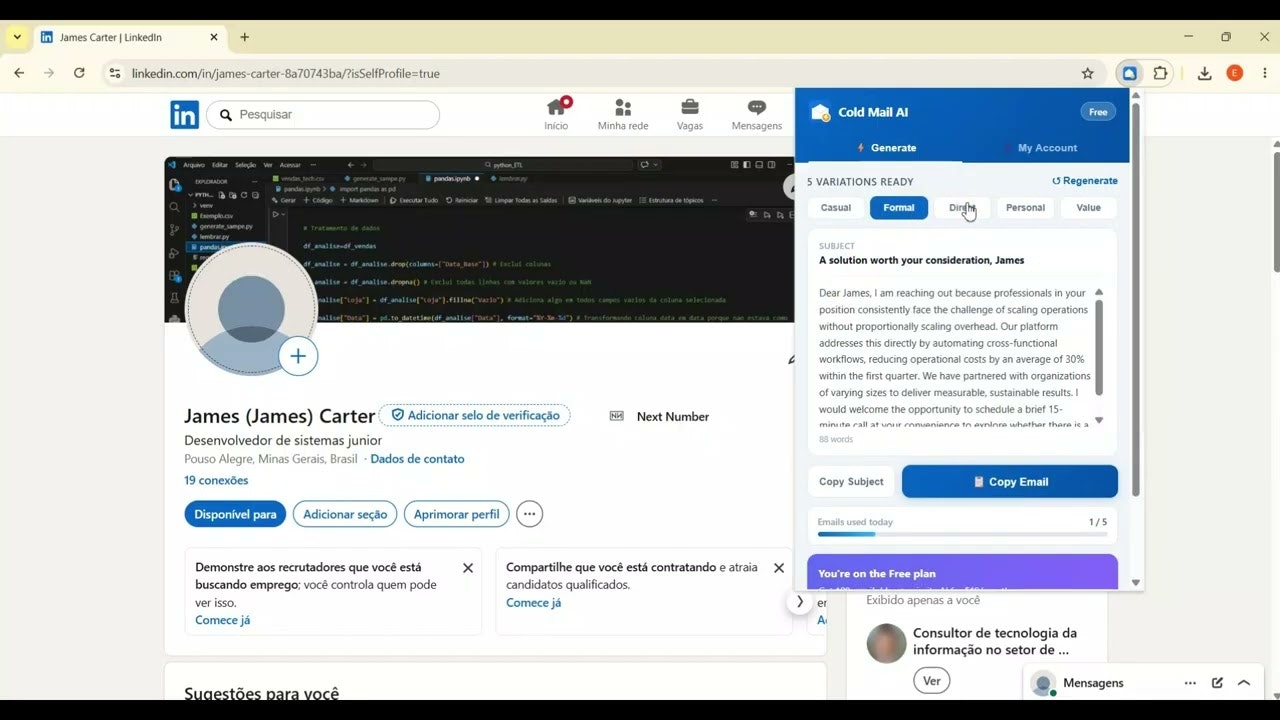Click the Copy Subject button

[x=851, y=482]
